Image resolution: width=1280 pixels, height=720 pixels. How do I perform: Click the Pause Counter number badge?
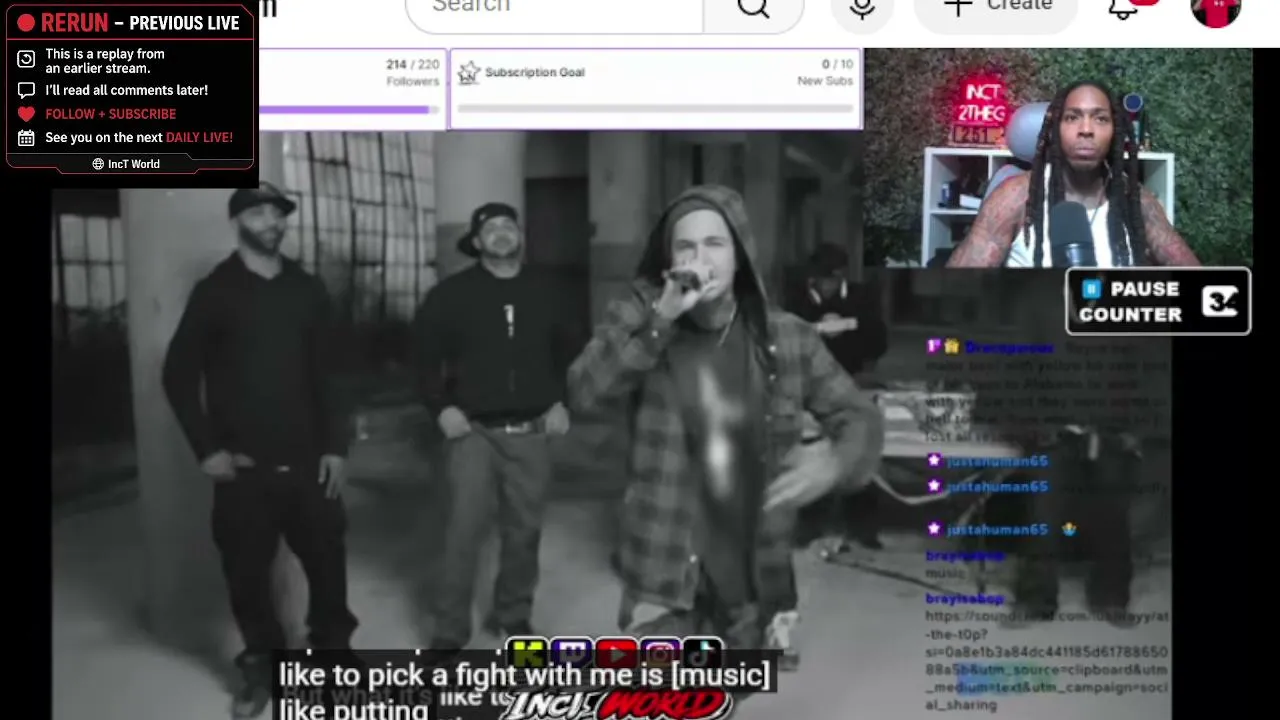coord(1220,301)
